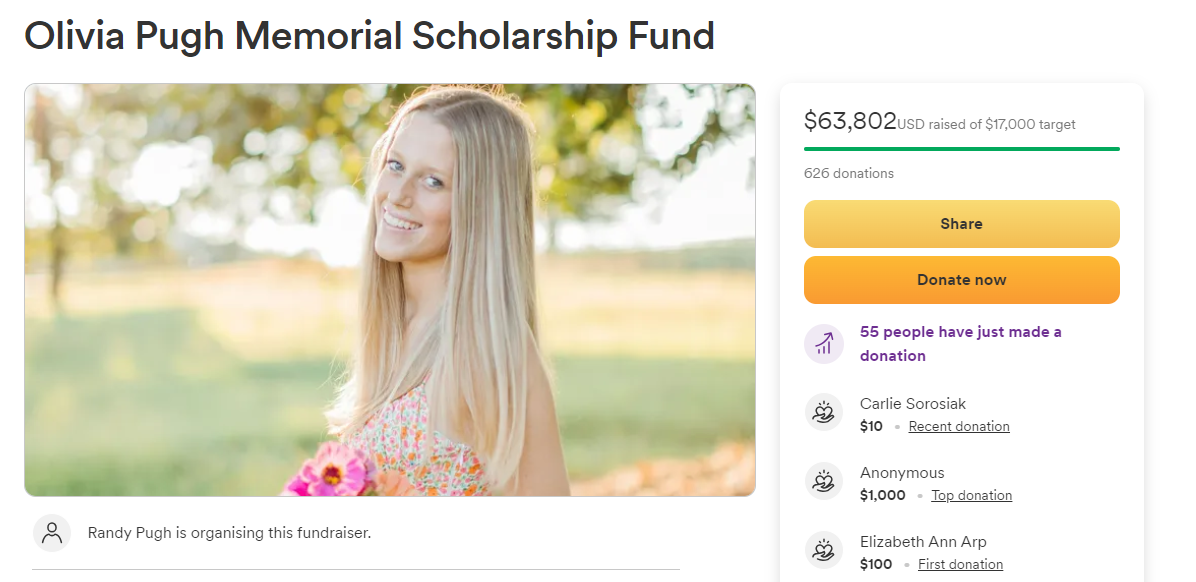Click the green fundraising progress bar
1196x582 pixels.
[x=961, y=149]
